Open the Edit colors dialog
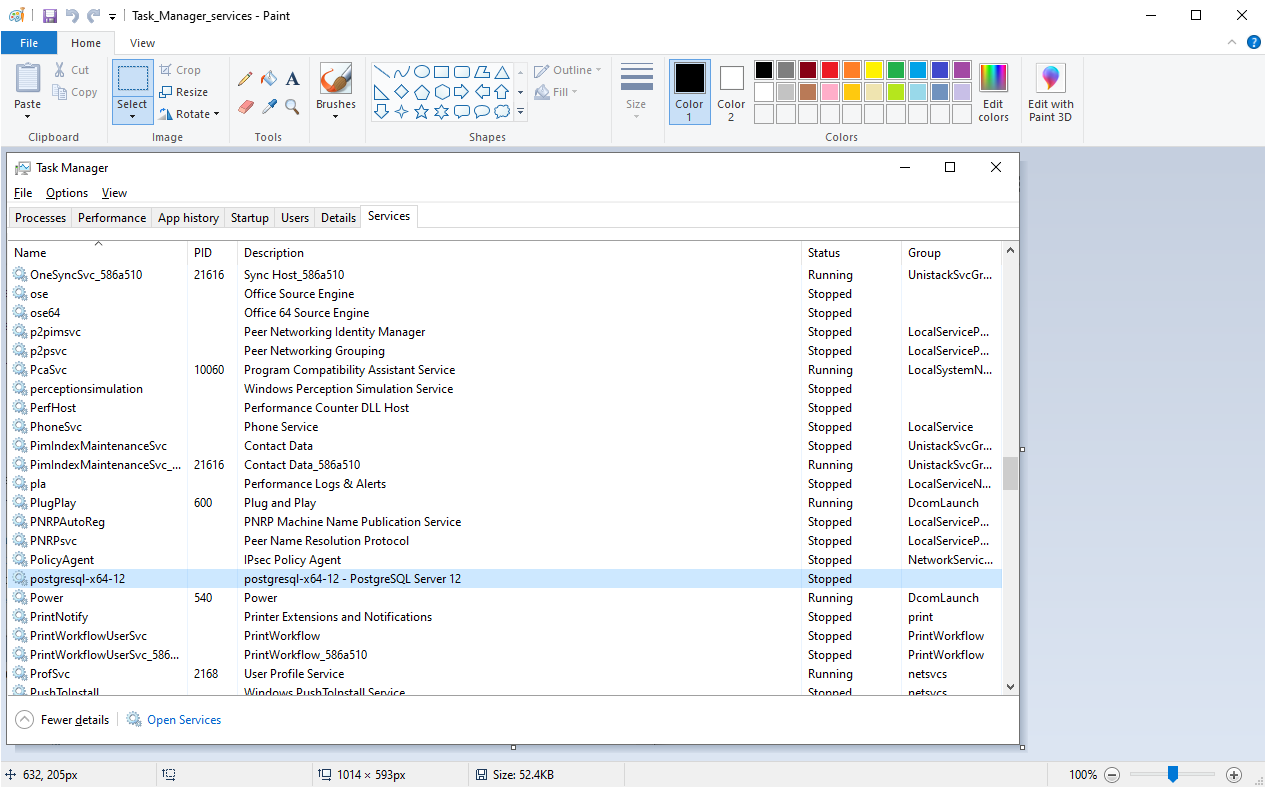This screenshot has height=788, width=1266. pos(992,93)
